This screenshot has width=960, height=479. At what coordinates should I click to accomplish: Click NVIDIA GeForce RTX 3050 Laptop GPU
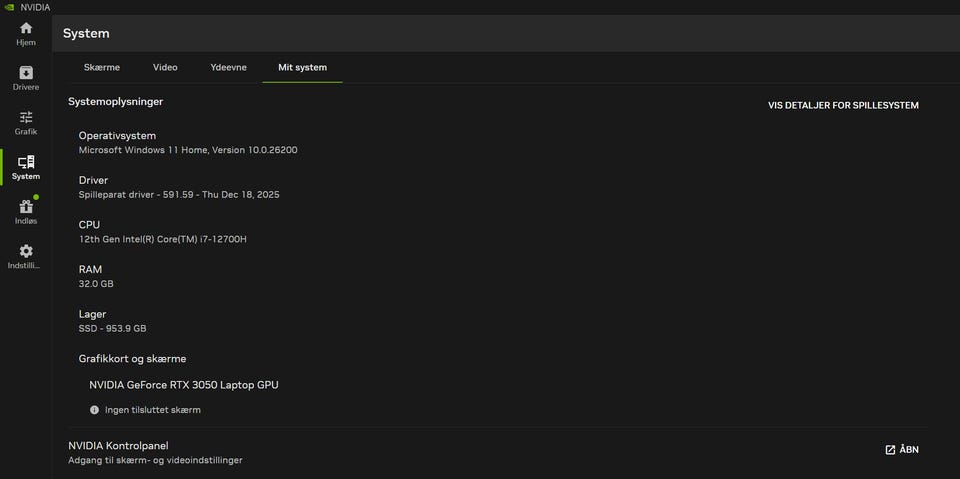184,385
